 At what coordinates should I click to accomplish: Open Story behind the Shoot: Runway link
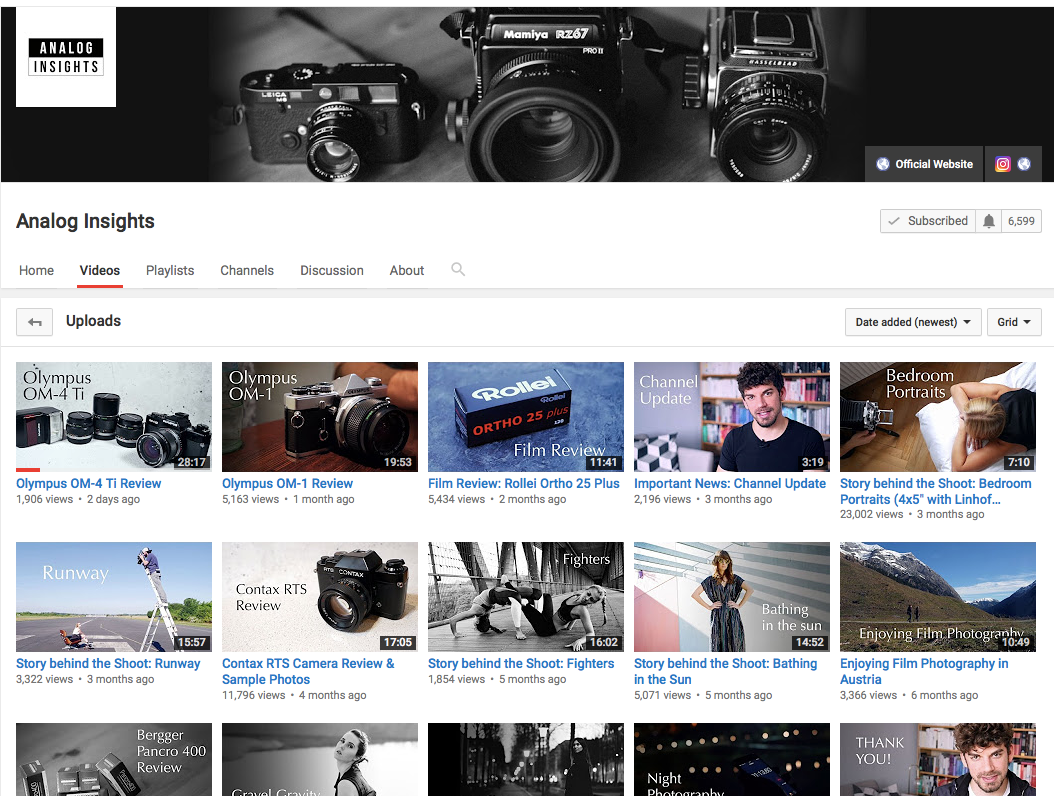coord(108,664)
